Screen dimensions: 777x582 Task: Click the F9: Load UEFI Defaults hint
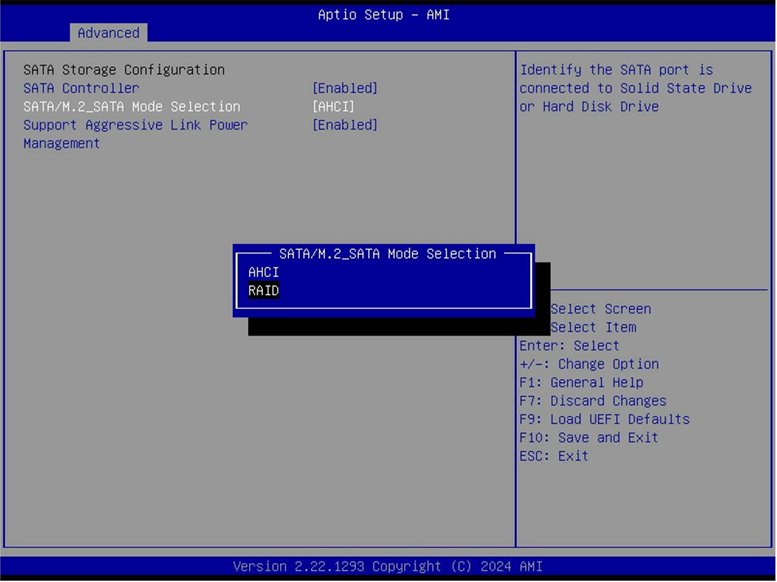click(605, 419)
